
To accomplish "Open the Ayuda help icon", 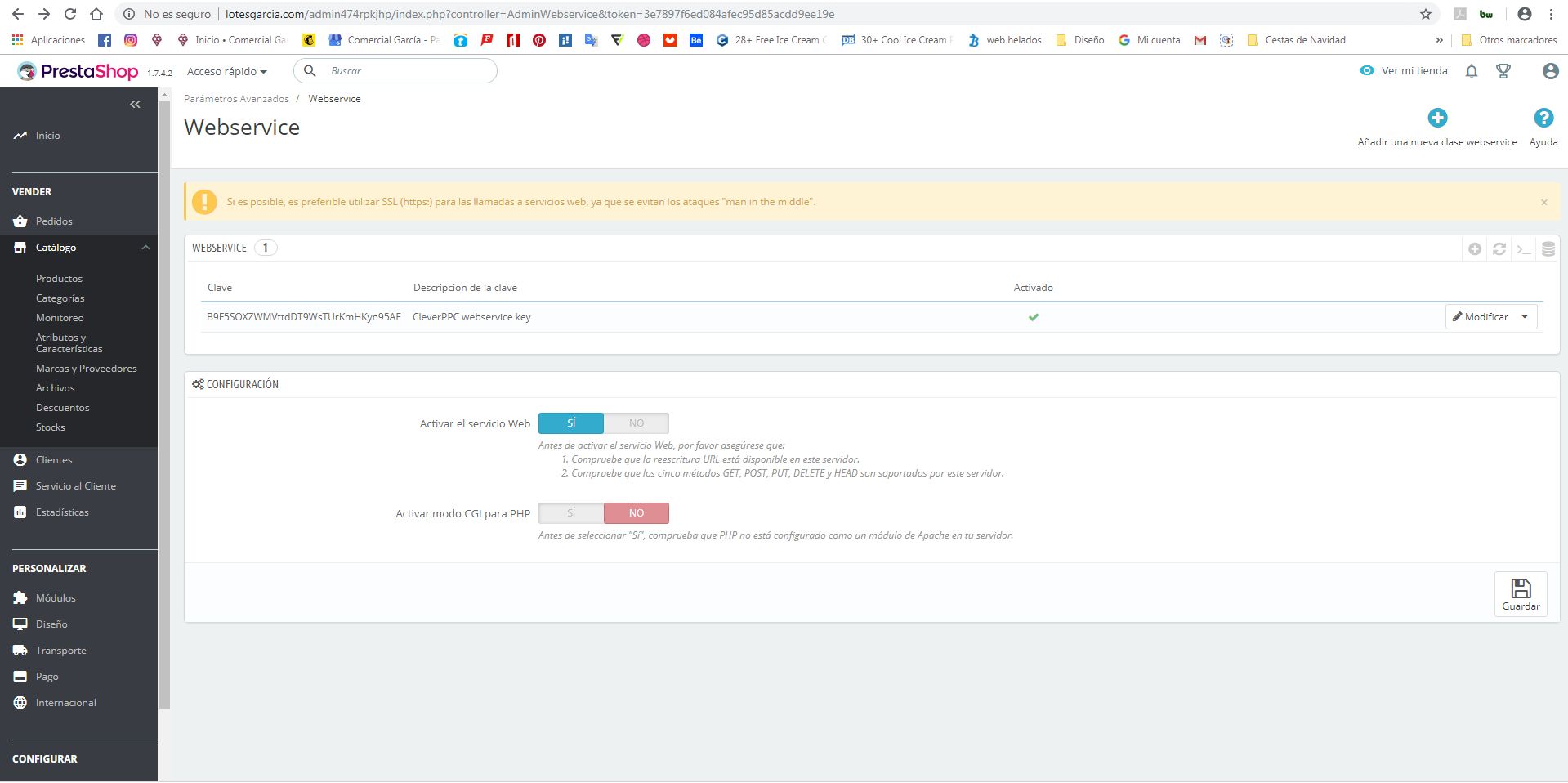I will (1543, 118).
